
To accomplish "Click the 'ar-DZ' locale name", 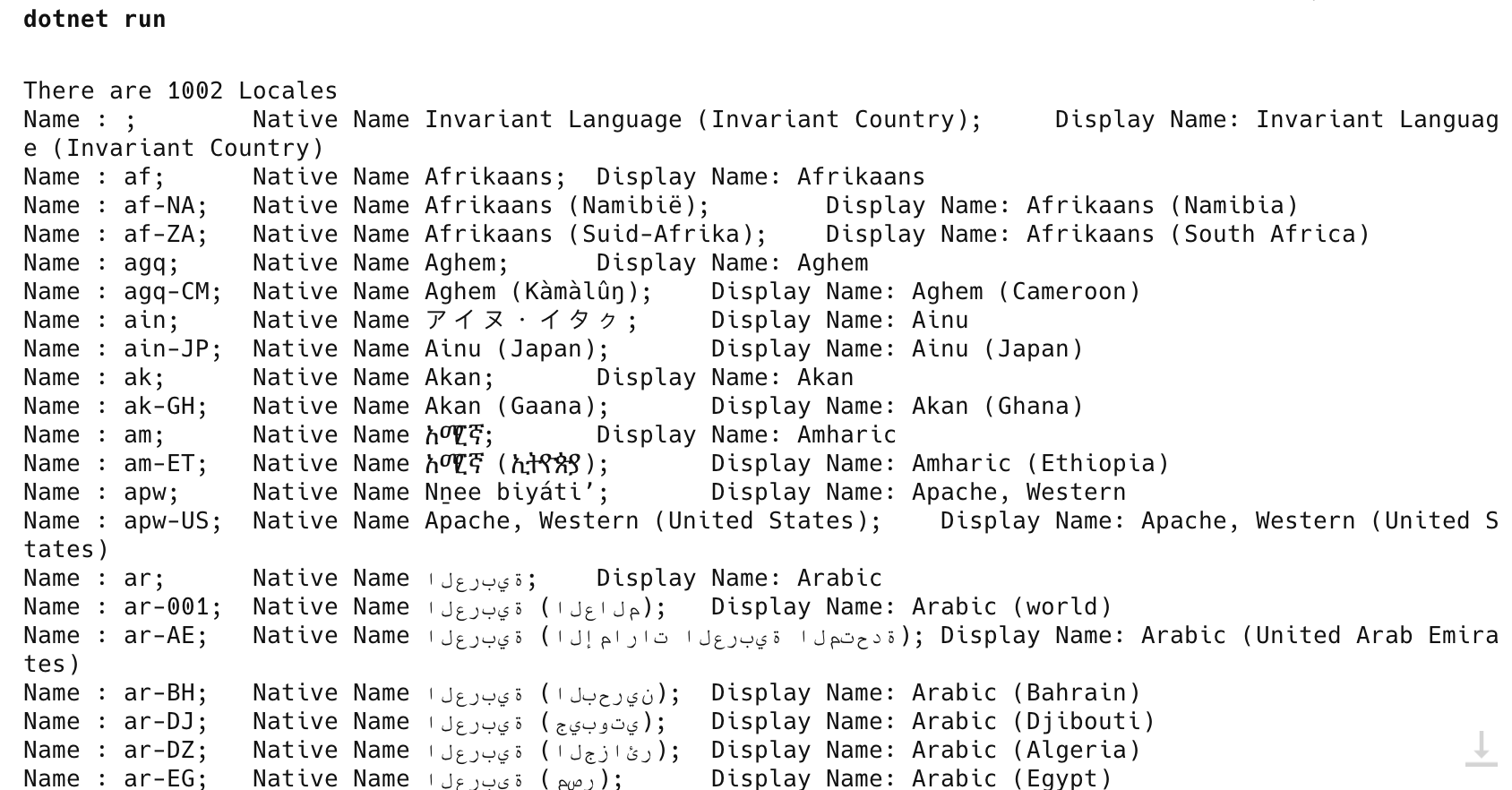I will coord(162,750).
